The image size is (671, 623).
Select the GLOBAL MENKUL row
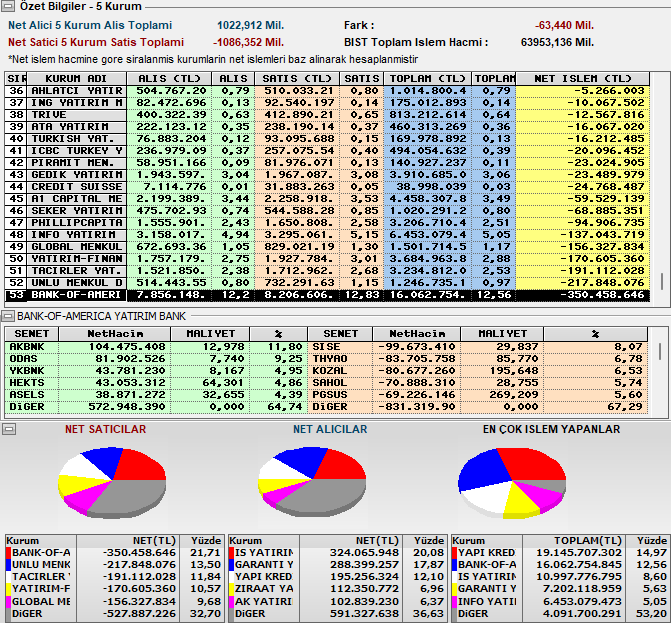click(x=327, y=246)
